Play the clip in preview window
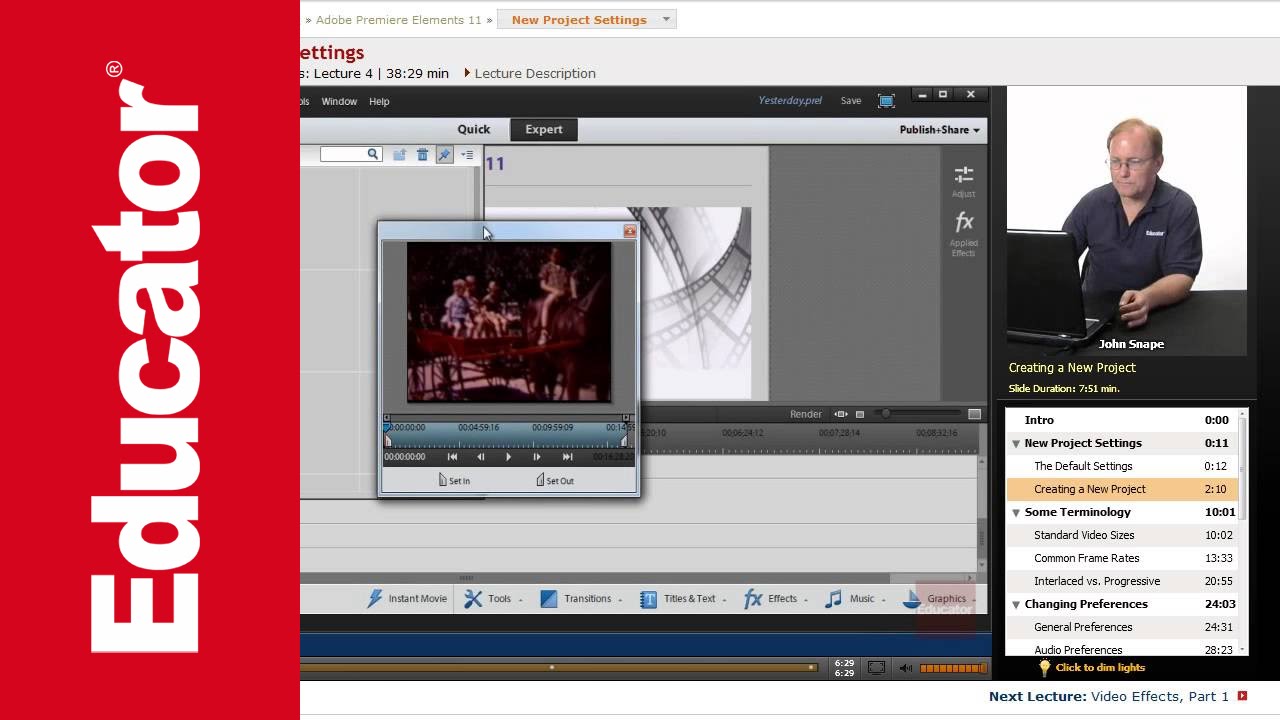 coord(508,456)
